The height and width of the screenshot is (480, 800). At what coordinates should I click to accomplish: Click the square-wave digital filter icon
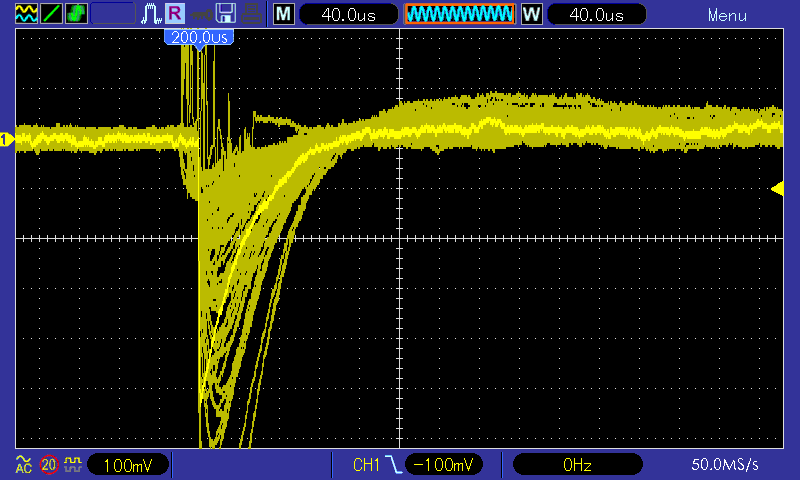73,464
